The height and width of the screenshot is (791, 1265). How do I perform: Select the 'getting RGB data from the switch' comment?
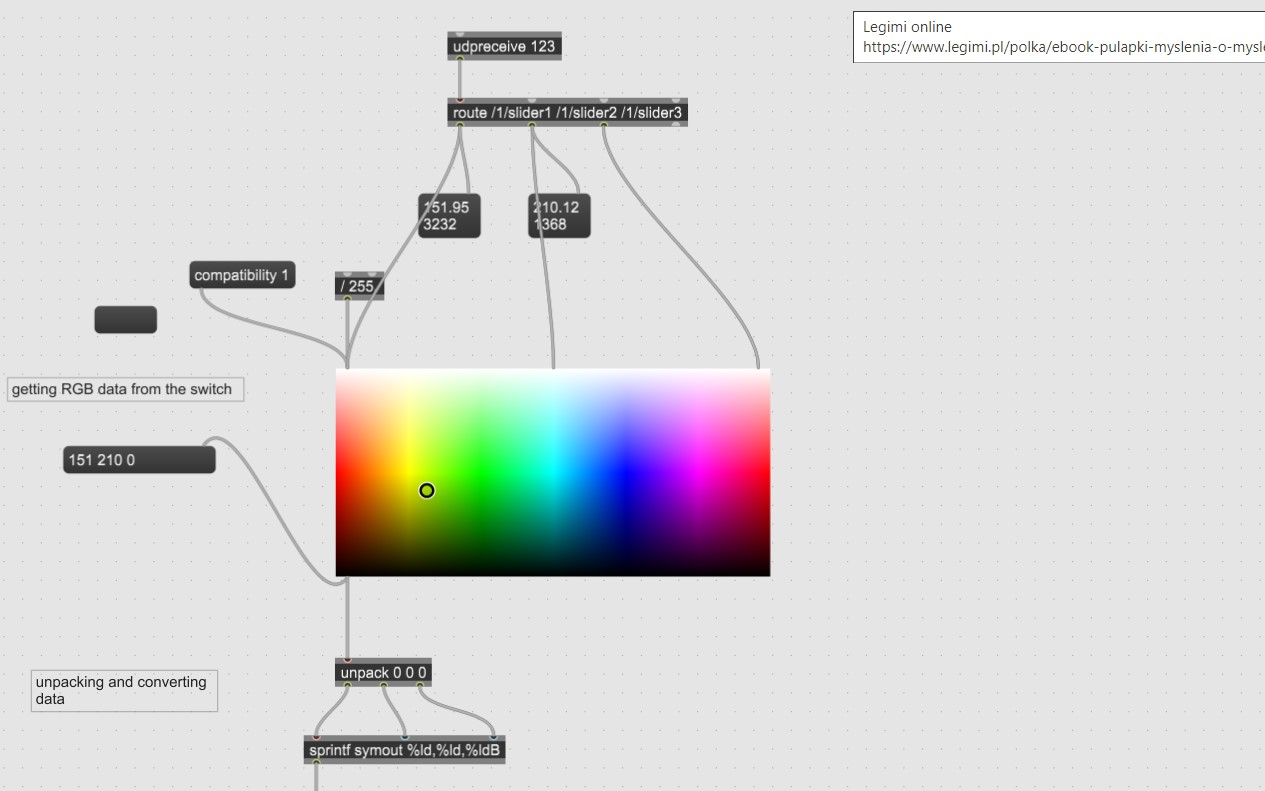125,389
